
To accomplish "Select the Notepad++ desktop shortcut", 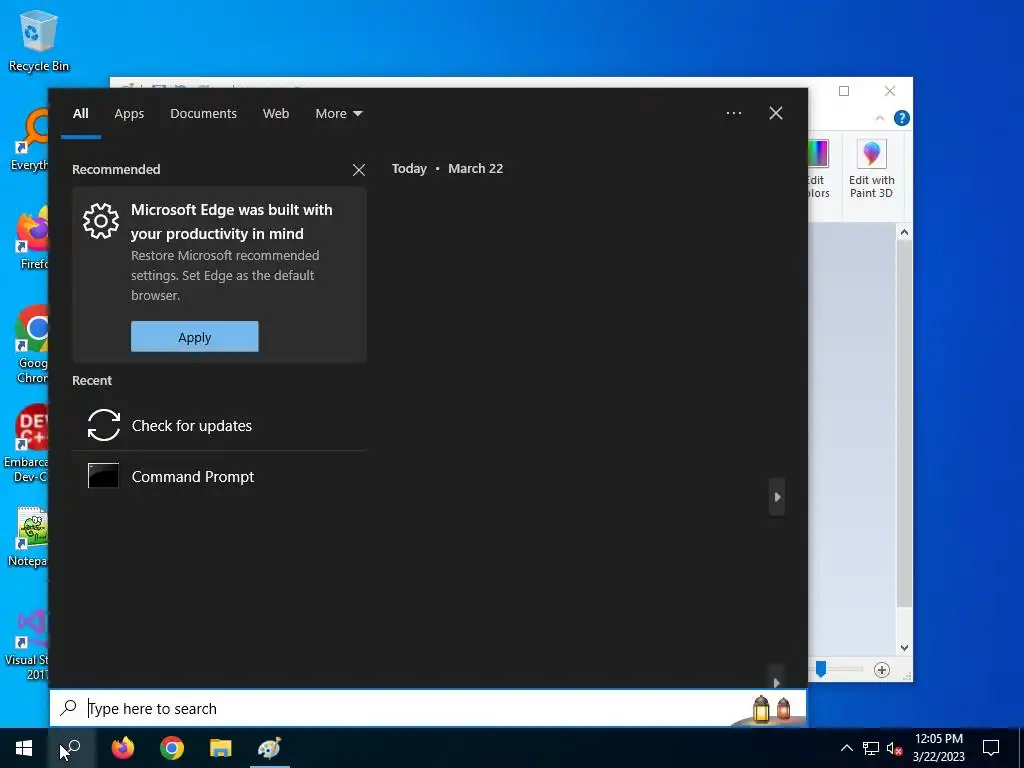I will [x=27, y=537].
